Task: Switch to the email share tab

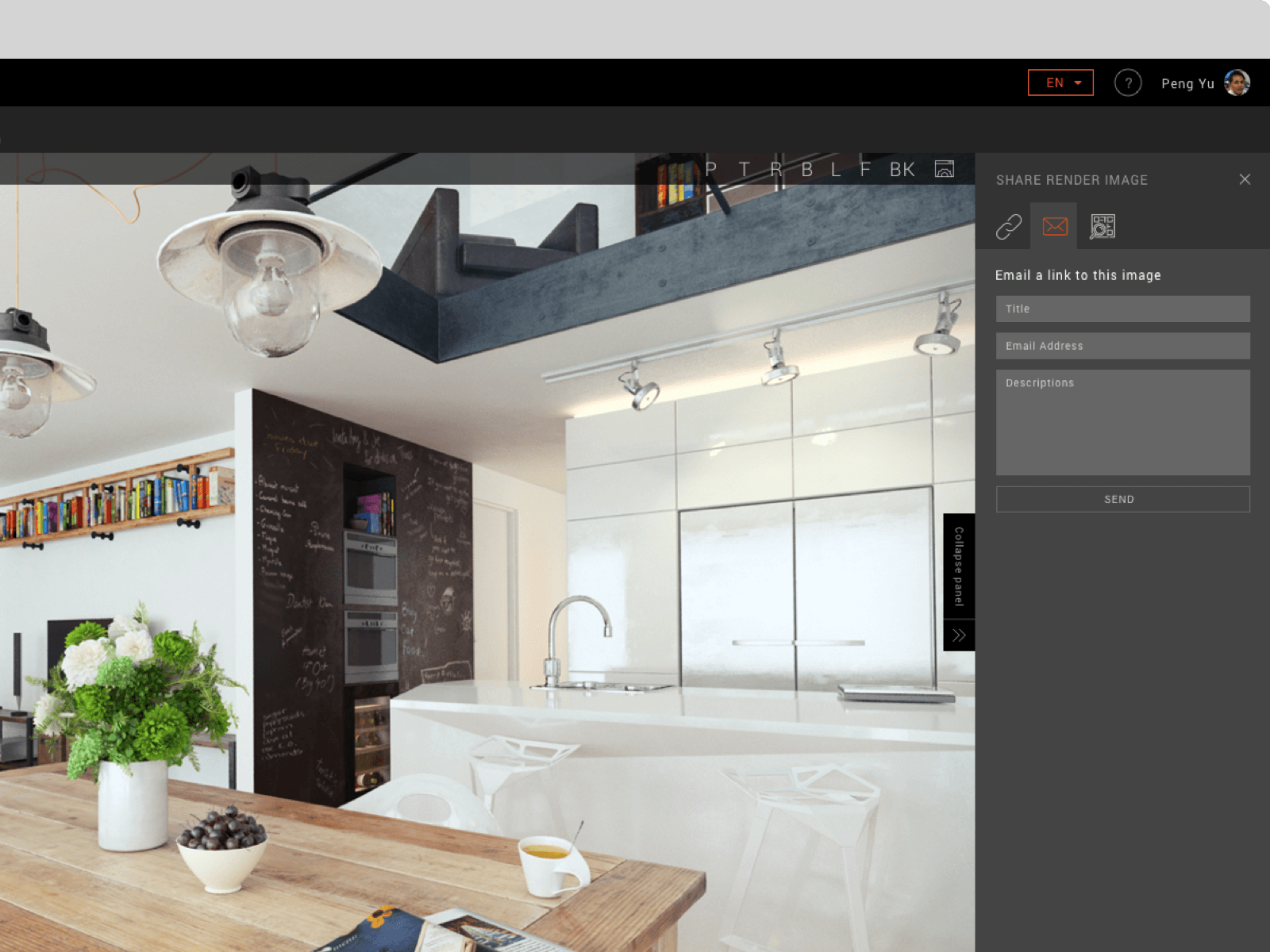Action: 1054,226
